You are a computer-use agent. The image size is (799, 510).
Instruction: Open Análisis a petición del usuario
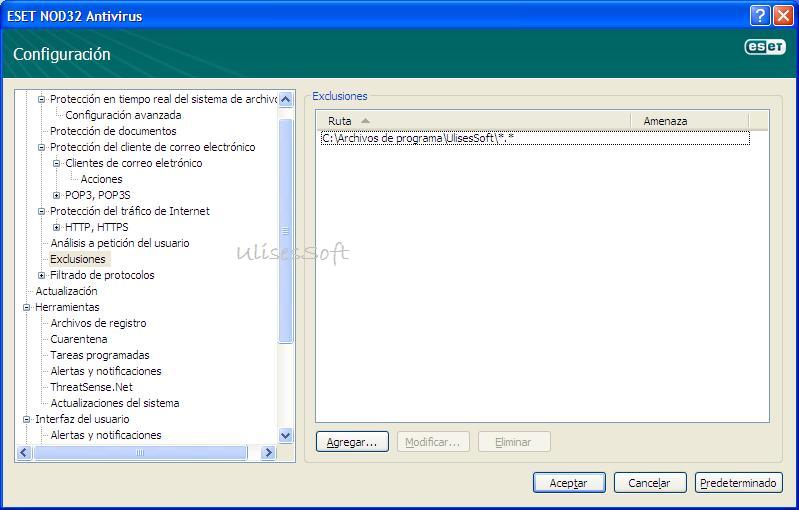tap(120, 243)
